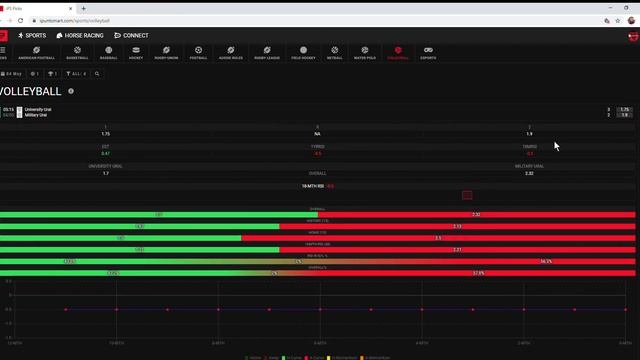
Task: Click the info icon next to Volleyball
Action: 71,91
